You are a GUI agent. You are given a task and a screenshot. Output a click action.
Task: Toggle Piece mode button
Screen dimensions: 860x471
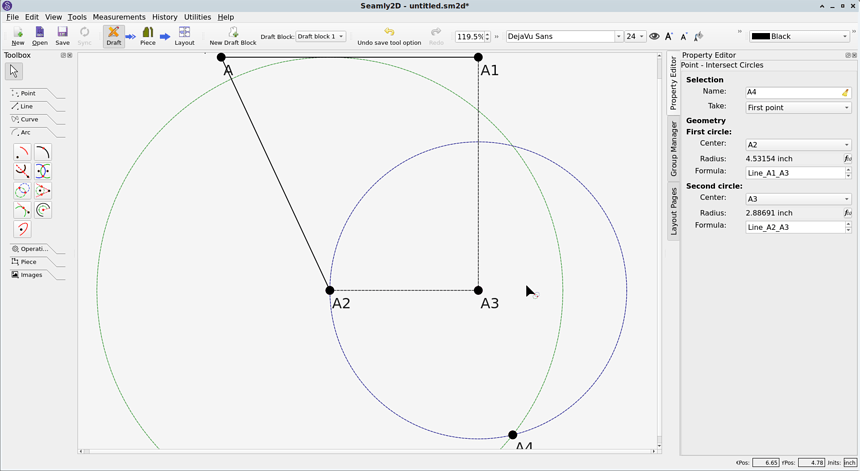click(147, 34)
